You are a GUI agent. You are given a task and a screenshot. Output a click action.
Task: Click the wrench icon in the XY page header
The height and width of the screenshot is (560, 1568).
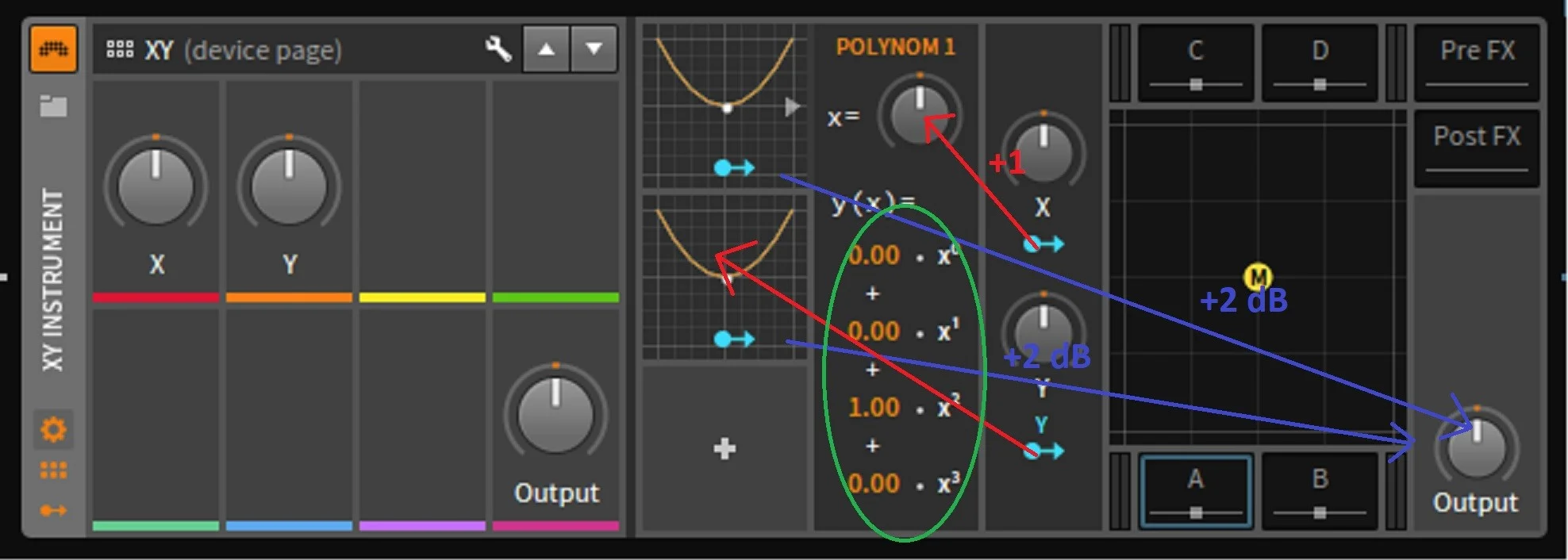pos(498,49)
